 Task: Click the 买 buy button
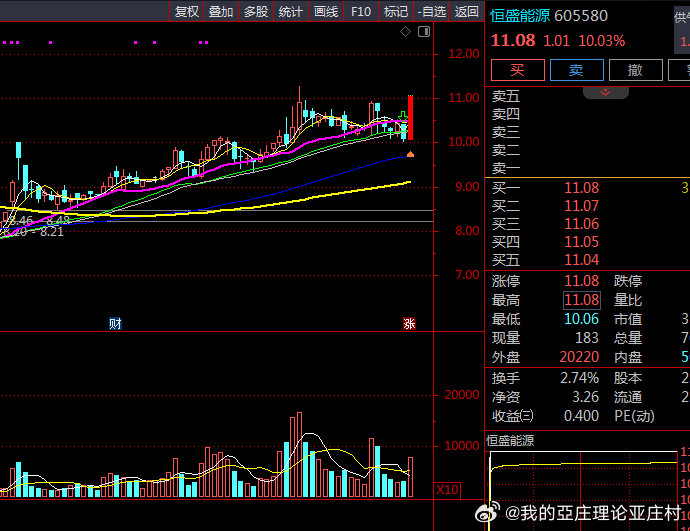pos(517,69)
